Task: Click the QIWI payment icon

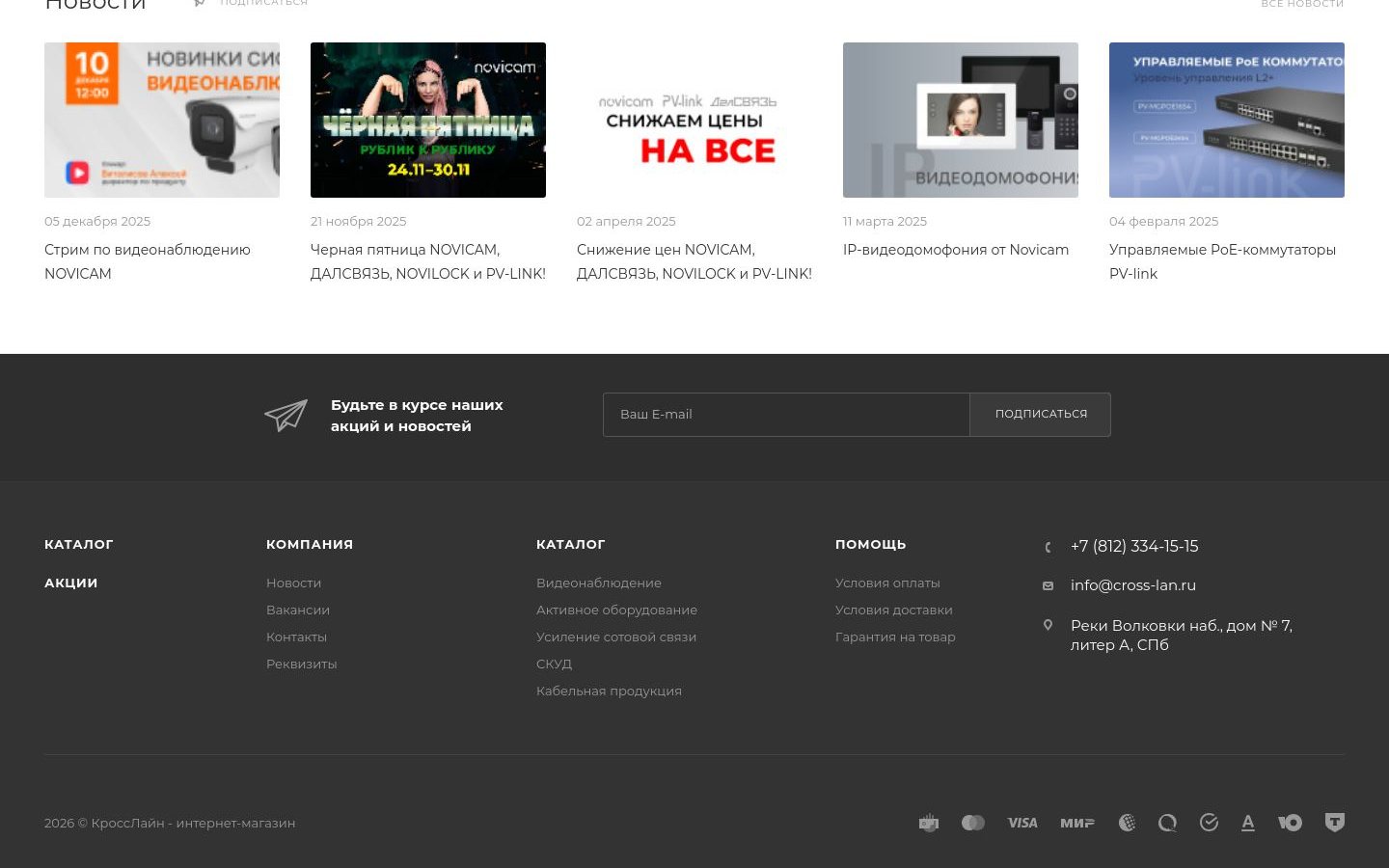Action: [1167, 823]
